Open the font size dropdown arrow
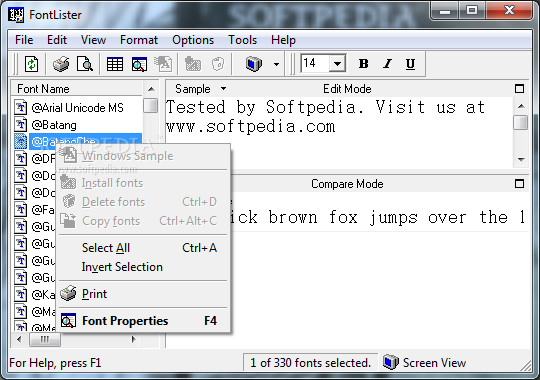The image size is (540, 380). pyautogui.click(x=337, y=63)
